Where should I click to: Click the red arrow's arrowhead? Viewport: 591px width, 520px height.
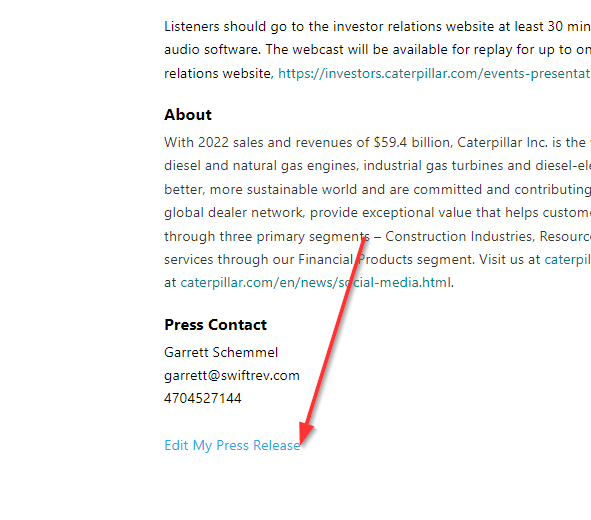tap(305, 434)
